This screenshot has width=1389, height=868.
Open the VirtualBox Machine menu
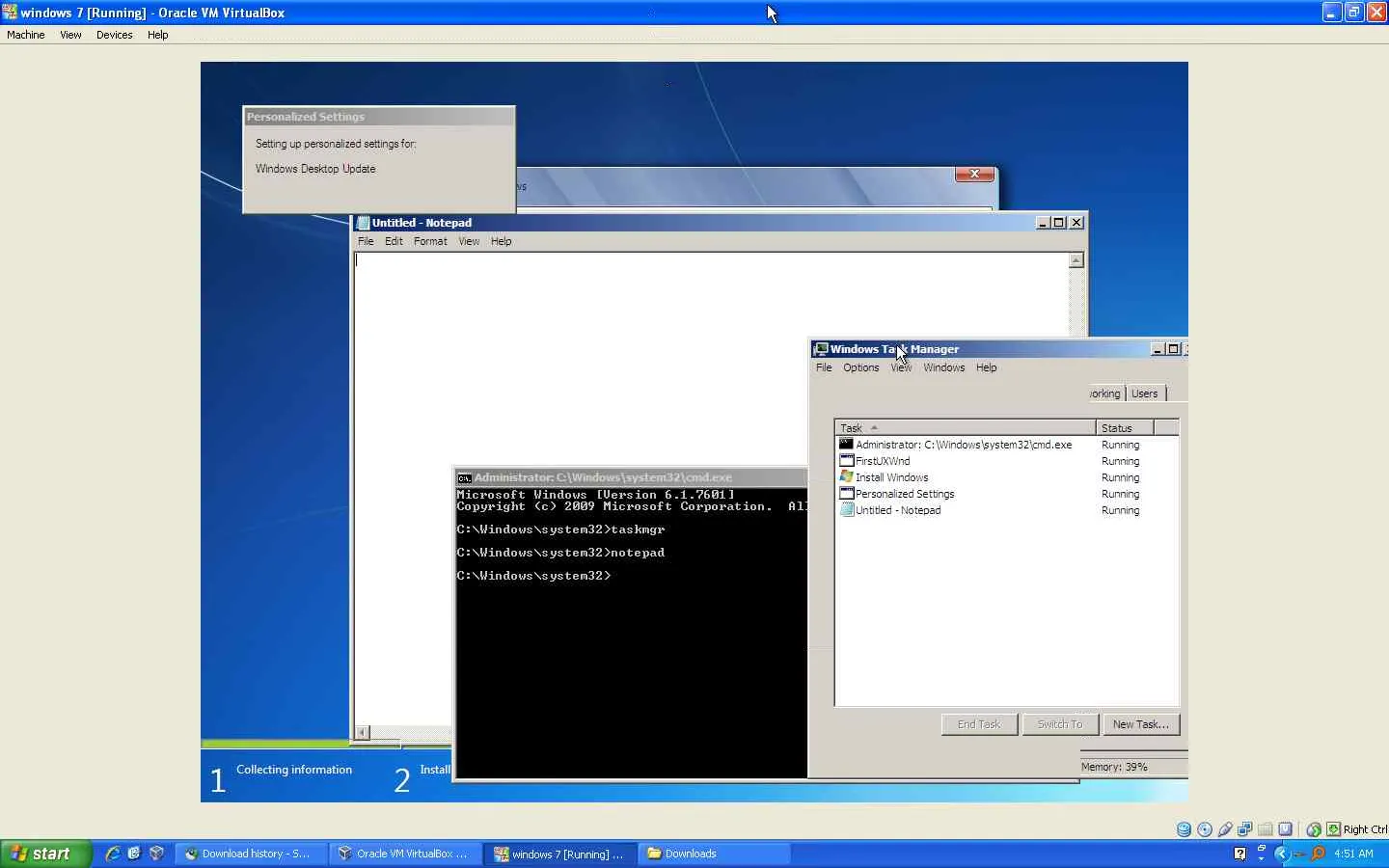point(26,35)
